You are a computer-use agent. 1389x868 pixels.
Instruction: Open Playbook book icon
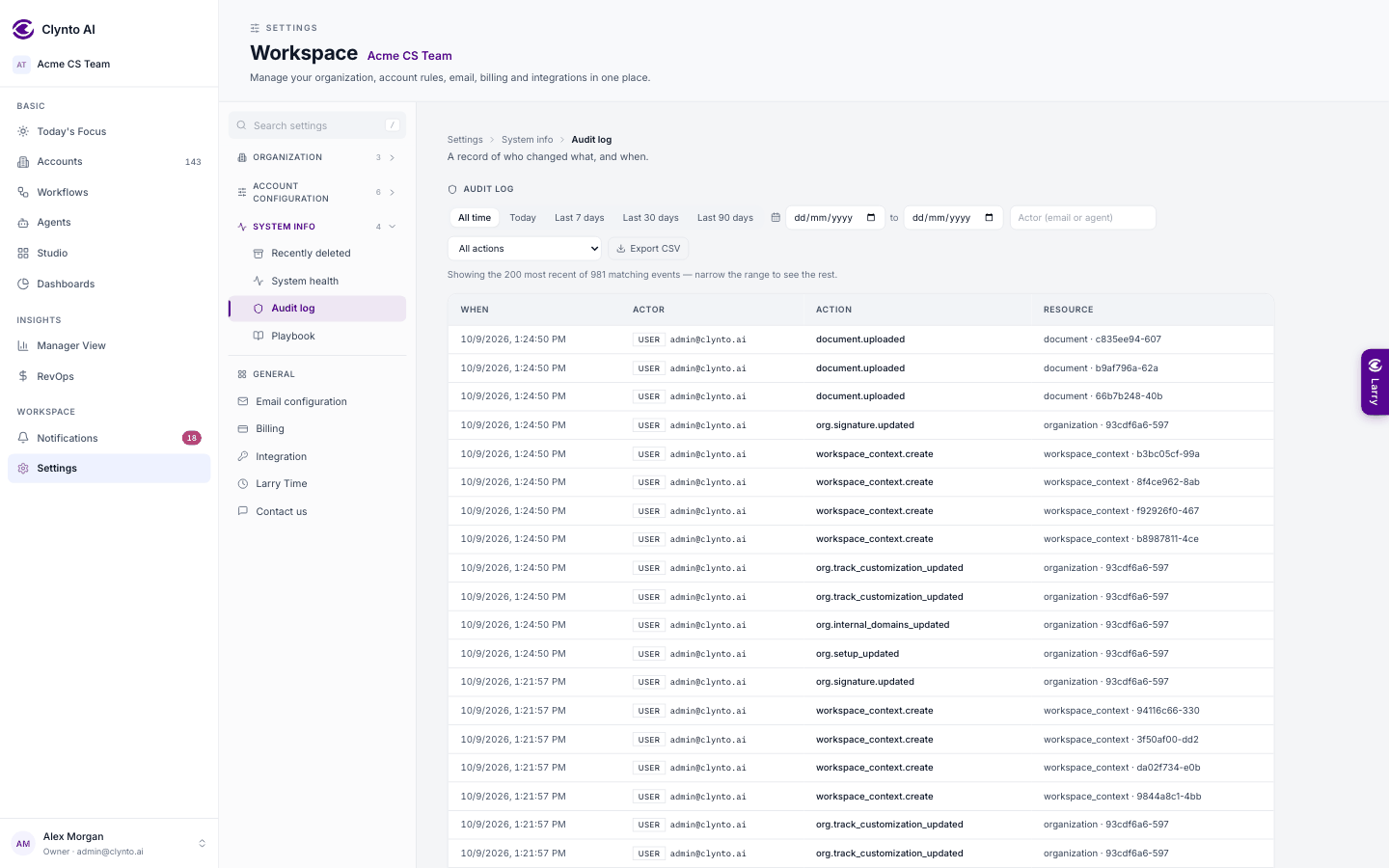(x=259, y=336)
